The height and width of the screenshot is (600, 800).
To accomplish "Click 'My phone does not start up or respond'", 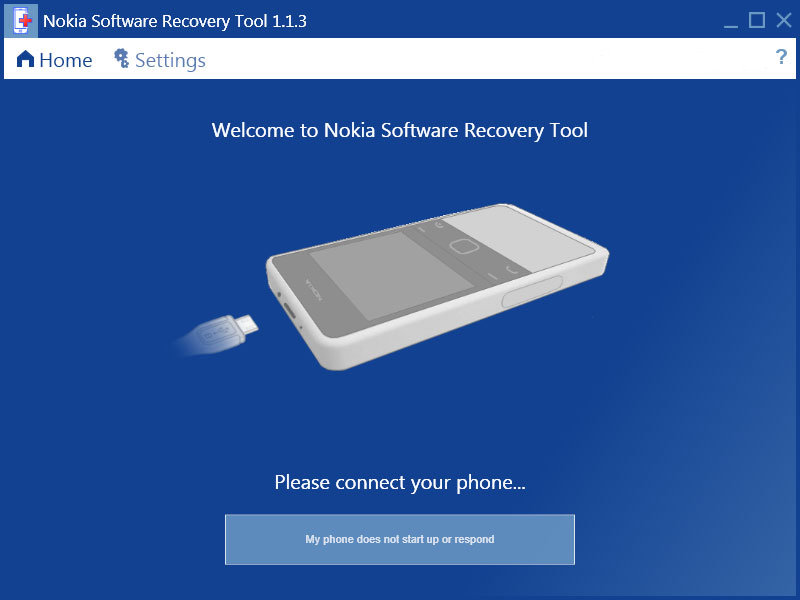I will (399, 539).
